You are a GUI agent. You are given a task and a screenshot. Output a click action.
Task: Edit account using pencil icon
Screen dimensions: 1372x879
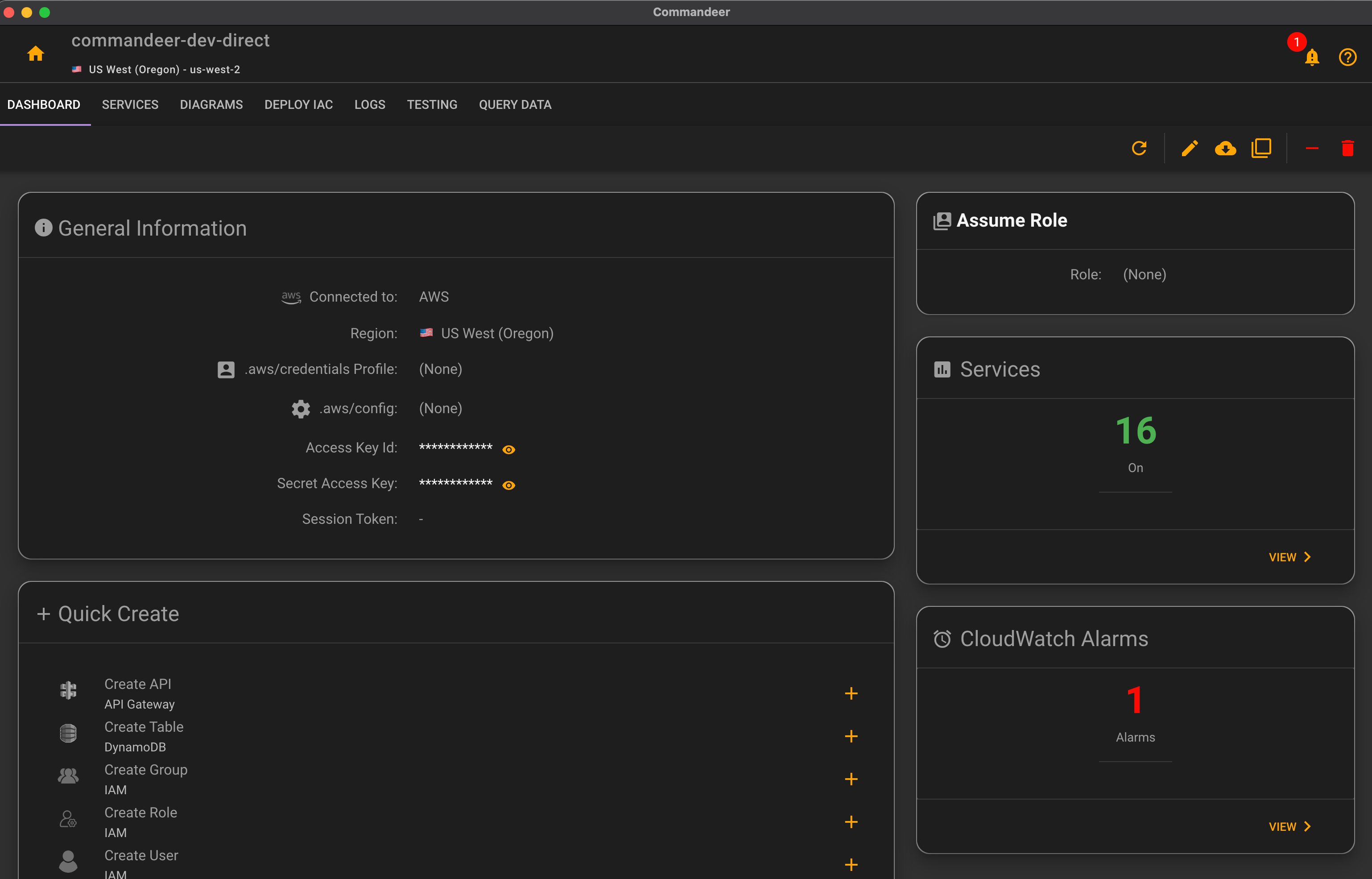pyautogui.click(x=1190, y=149)
